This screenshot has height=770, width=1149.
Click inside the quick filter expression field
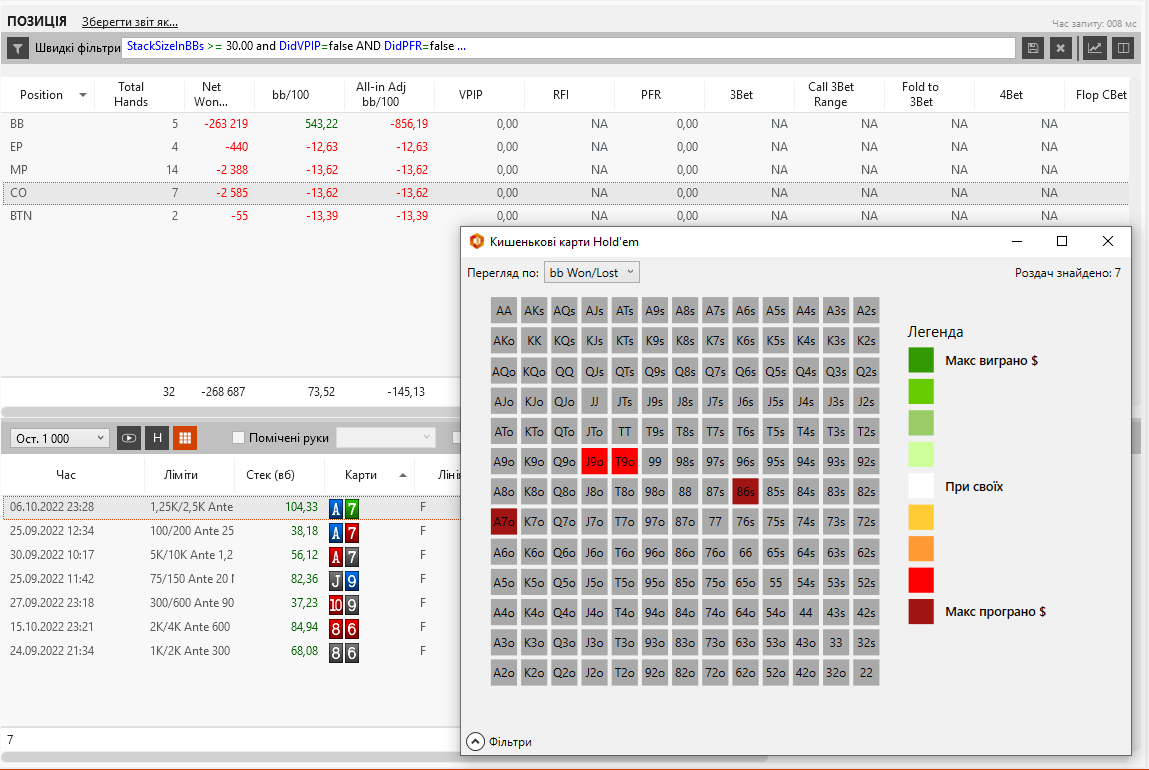[x=569, y=48]
